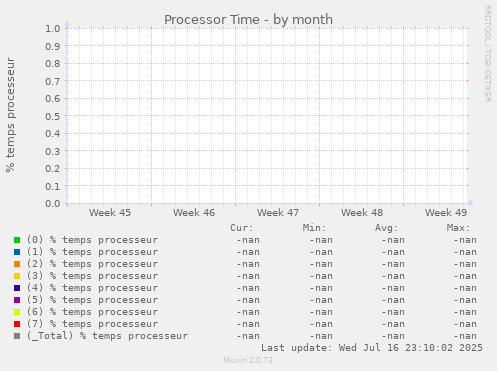This screenshot has height=371, width=497.
Task: Click the 'Min:' column header
Action: [x=314, y=228]
